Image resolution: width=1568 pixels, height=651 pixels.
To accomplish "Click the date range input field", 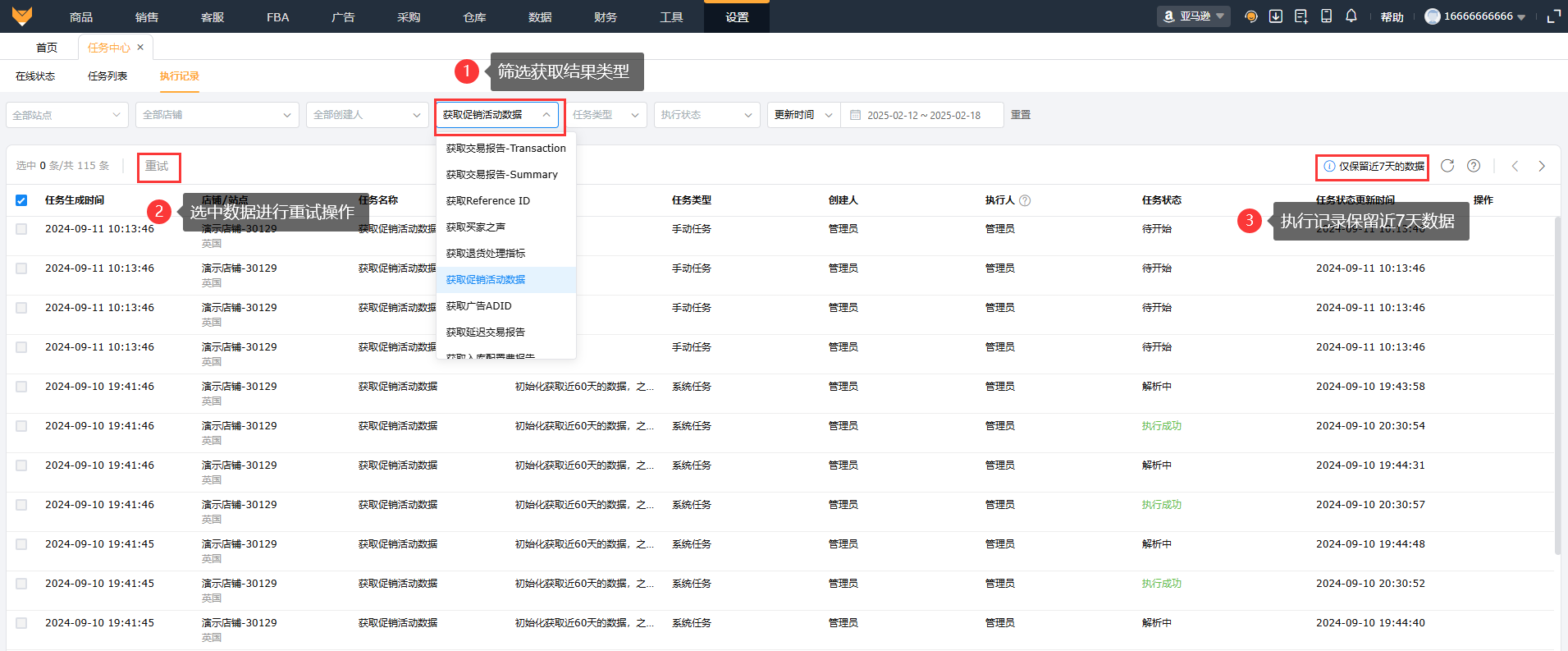I will pyautogui.click(x=923, y=115).
